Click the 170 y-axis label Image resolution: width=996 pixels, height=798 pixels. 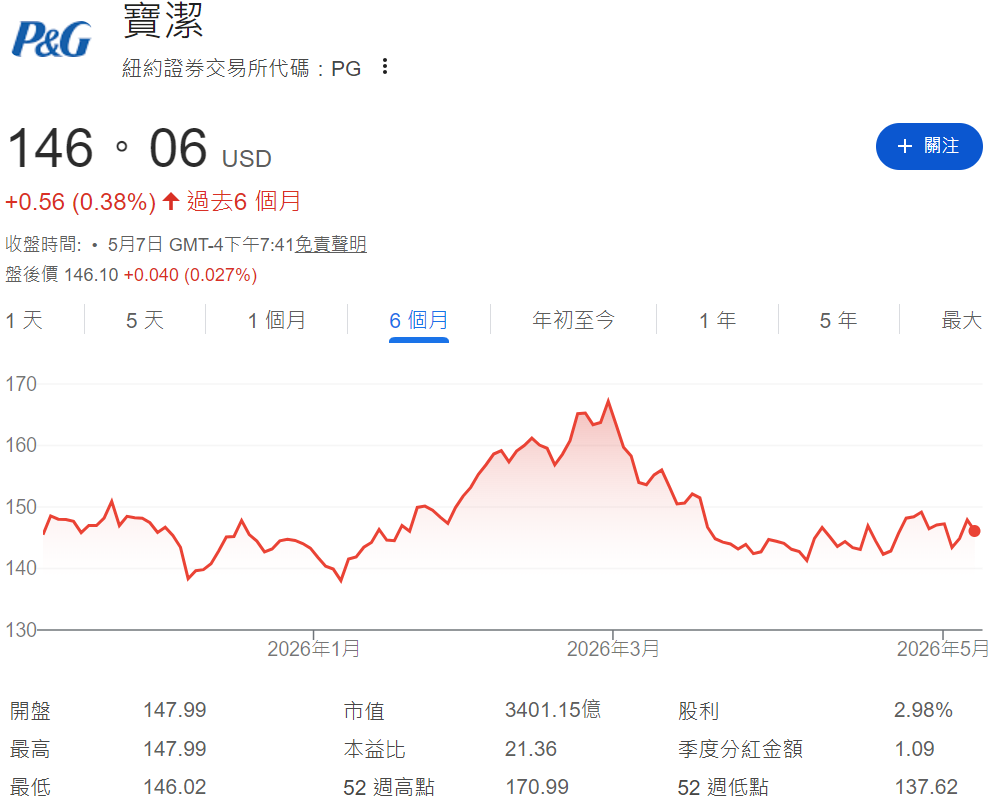tap(21, 384)
